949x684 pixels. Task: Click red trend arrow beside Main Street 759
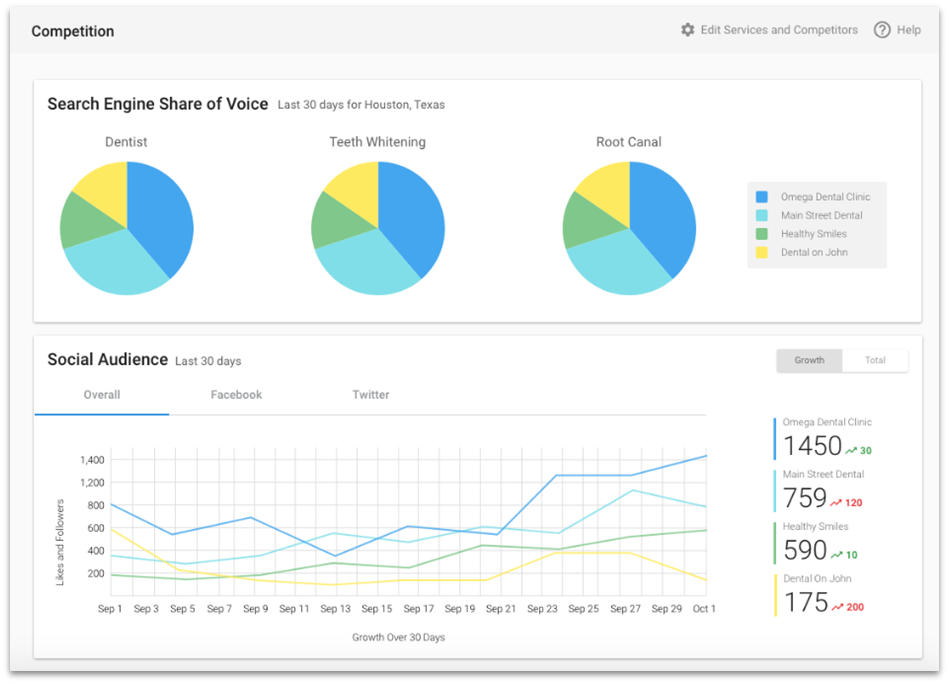coord(837,503)
